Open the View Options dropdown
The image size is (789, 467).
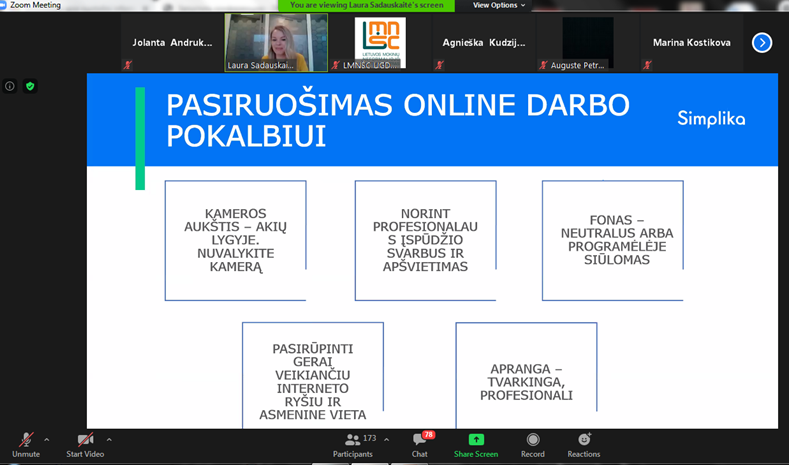[498, 5]
